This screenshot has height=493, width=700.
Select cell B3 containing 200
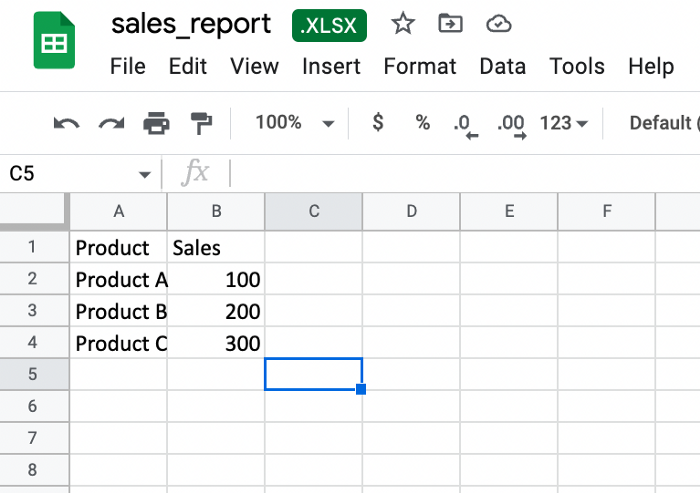point(216,311)
